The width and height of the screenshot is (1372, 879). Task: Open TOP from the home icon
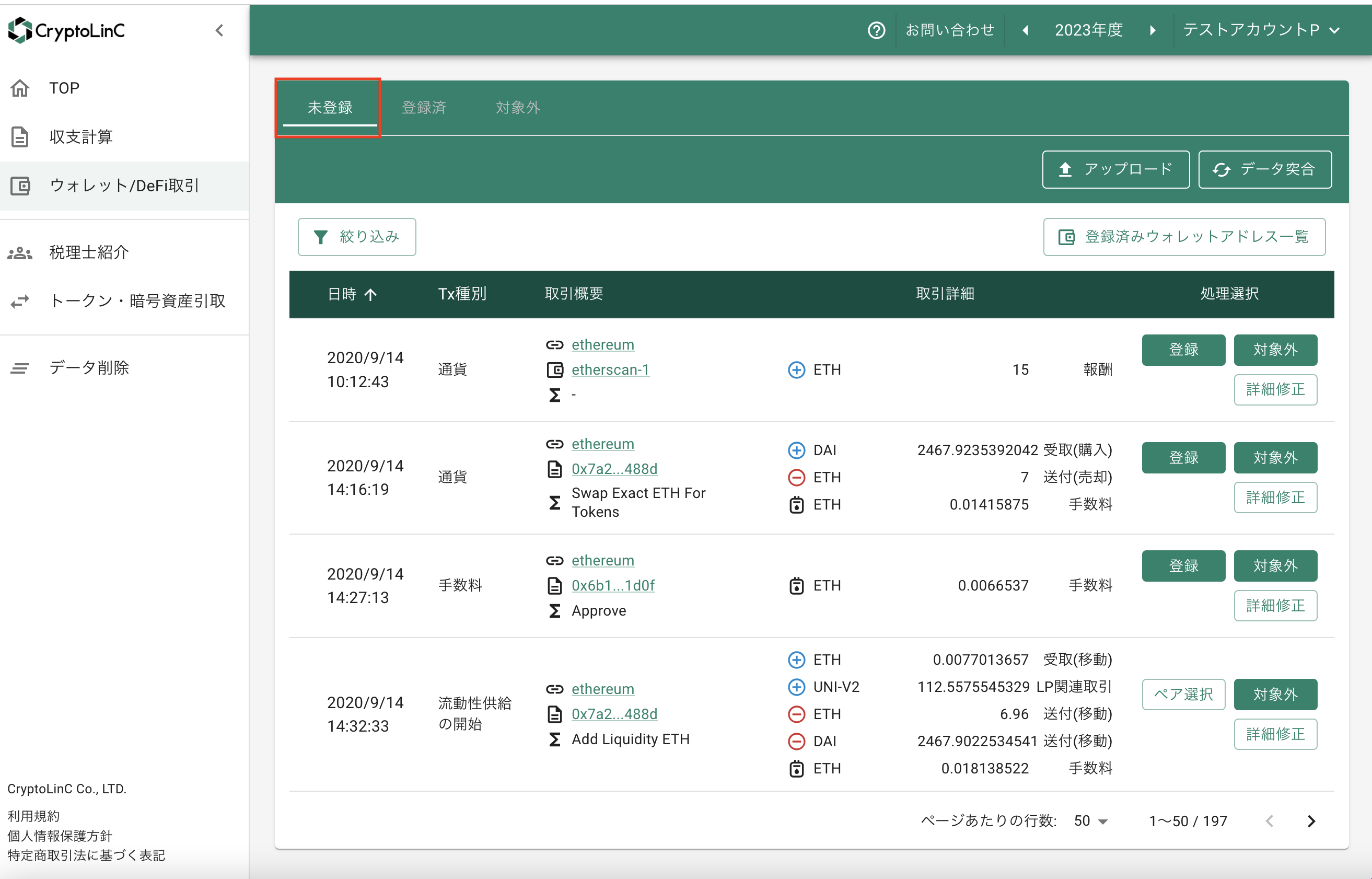tap(20, 88)
